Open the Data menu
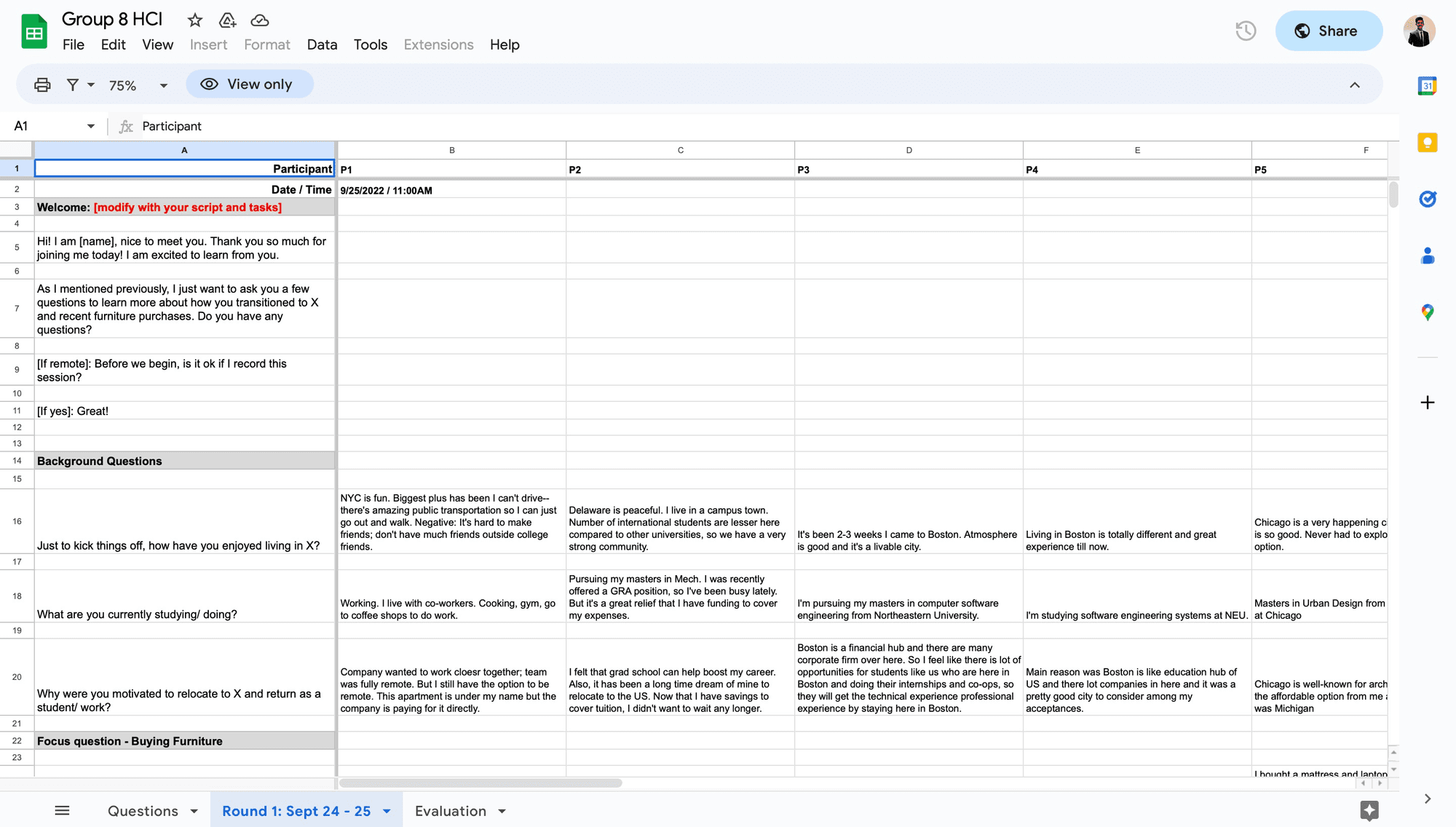 322,45
